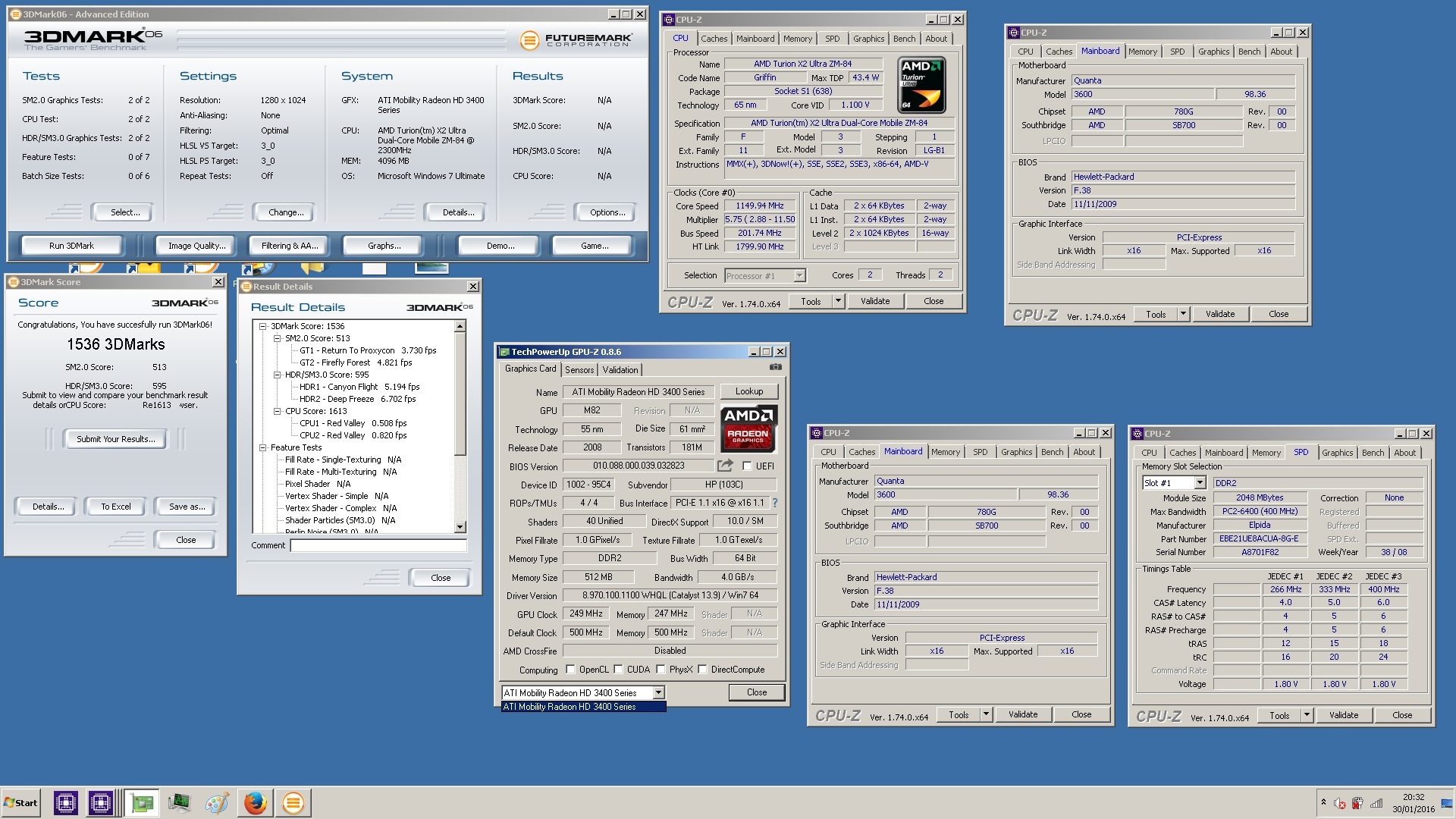Click Submit Your Results... button
Screen dimensions: 1456x819
[x=116, y=439]
